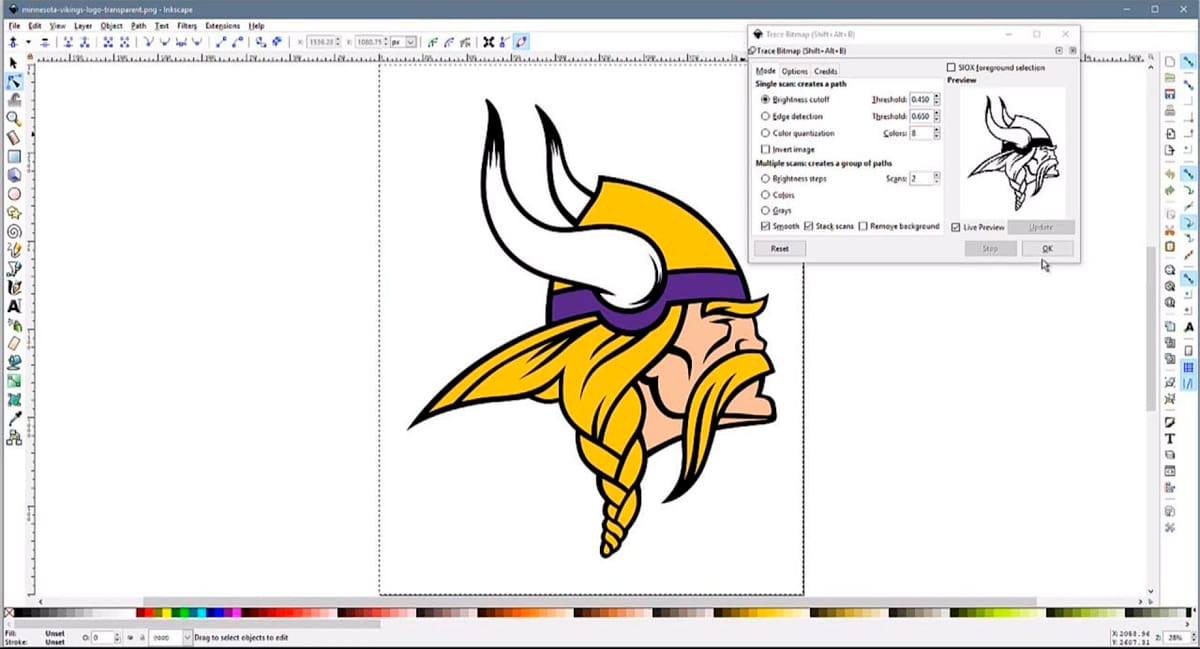Click the opacity O: stepper arrows
This screenshot has width=1200, height=649.
coord(118,637)
